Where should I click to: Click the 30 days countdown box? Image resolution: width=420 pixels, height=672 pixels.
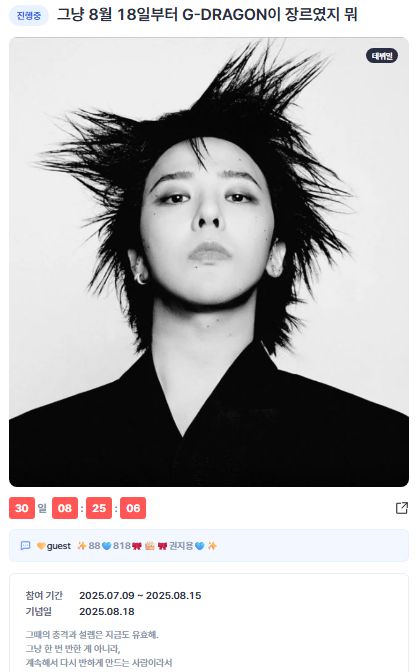point(22,508)
